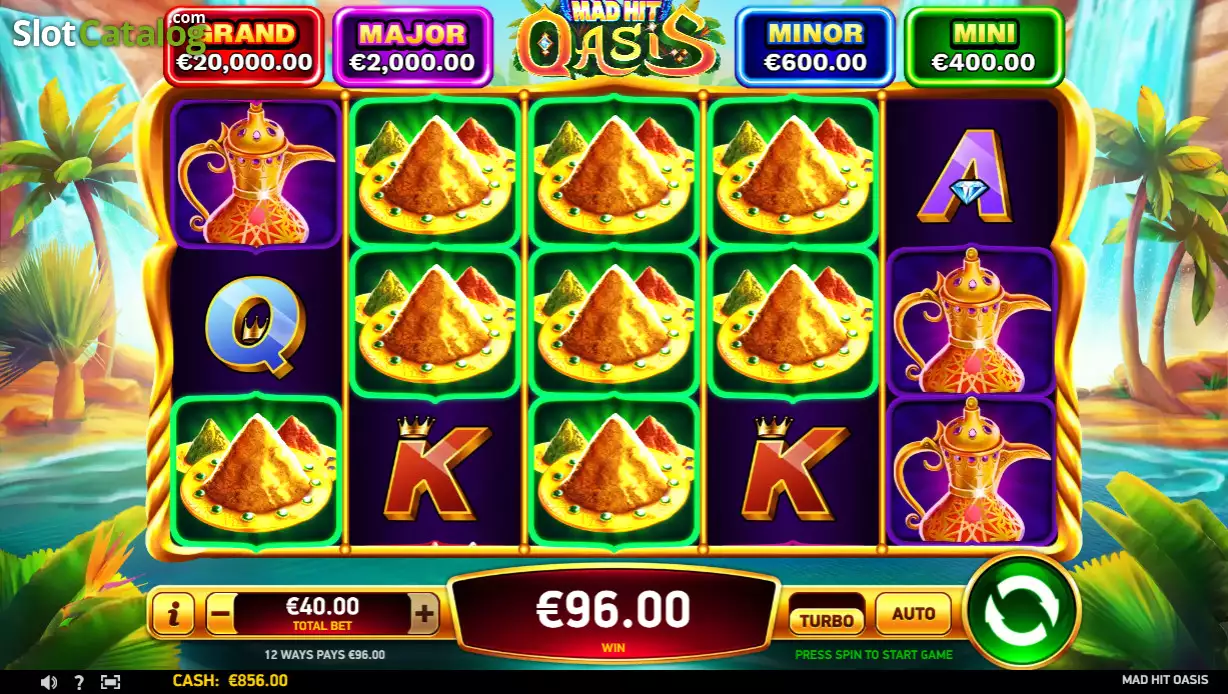Select the MAJOR jackpot panel
Image resolution: width=1228 pixels, height=694 pixels.
[412, 47]
